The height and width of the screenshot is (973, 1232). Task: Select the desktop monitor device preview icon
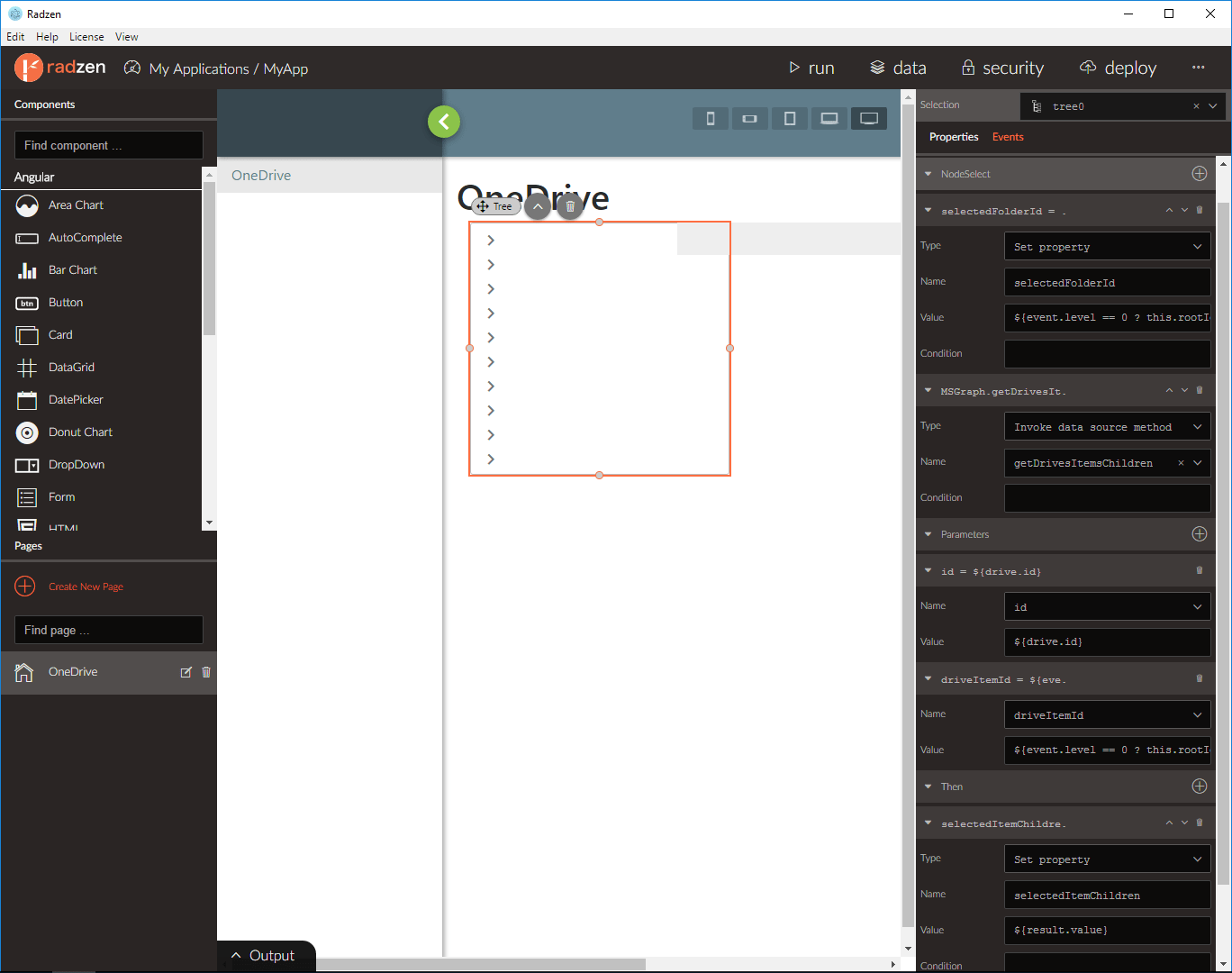tap(869, 119)
